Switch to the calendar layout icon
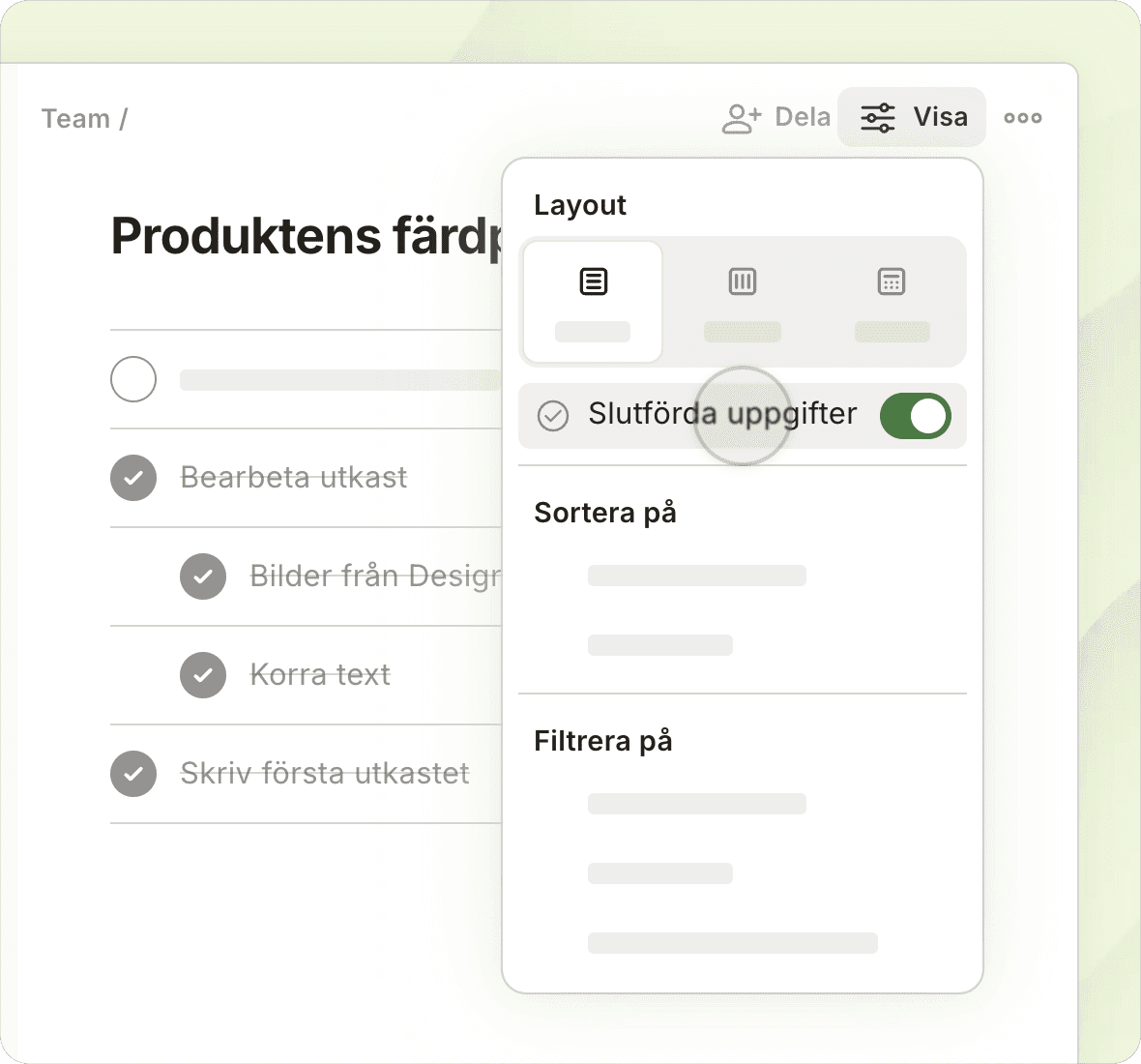Viewport: 1141px width, 1064px height. coord(891,282)
